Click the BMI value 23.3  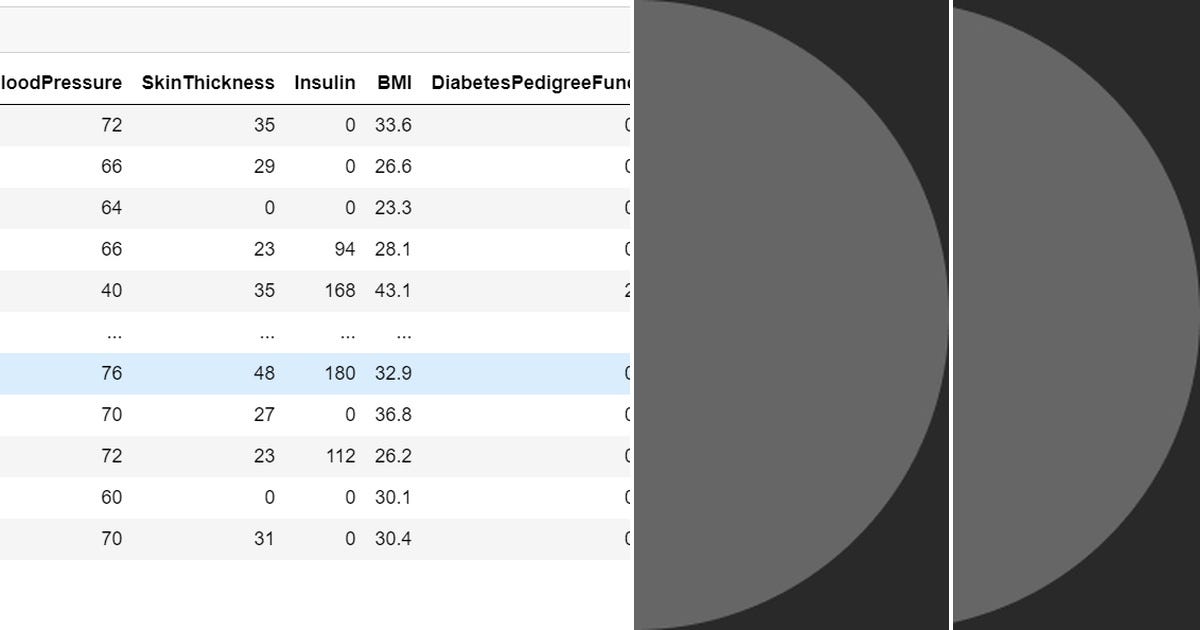pyautogui.click(x=393, y=208)
